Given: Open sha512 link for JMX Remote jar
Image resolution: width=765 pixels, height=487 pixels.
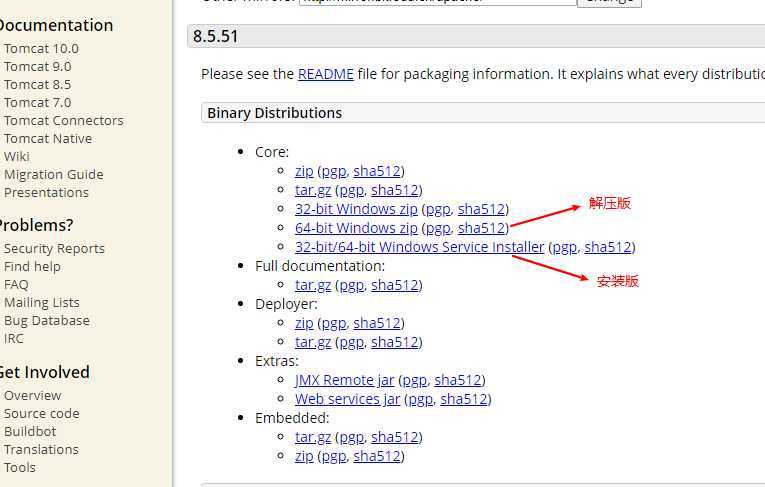Looking at the screenshot, I should pos(458,381).
